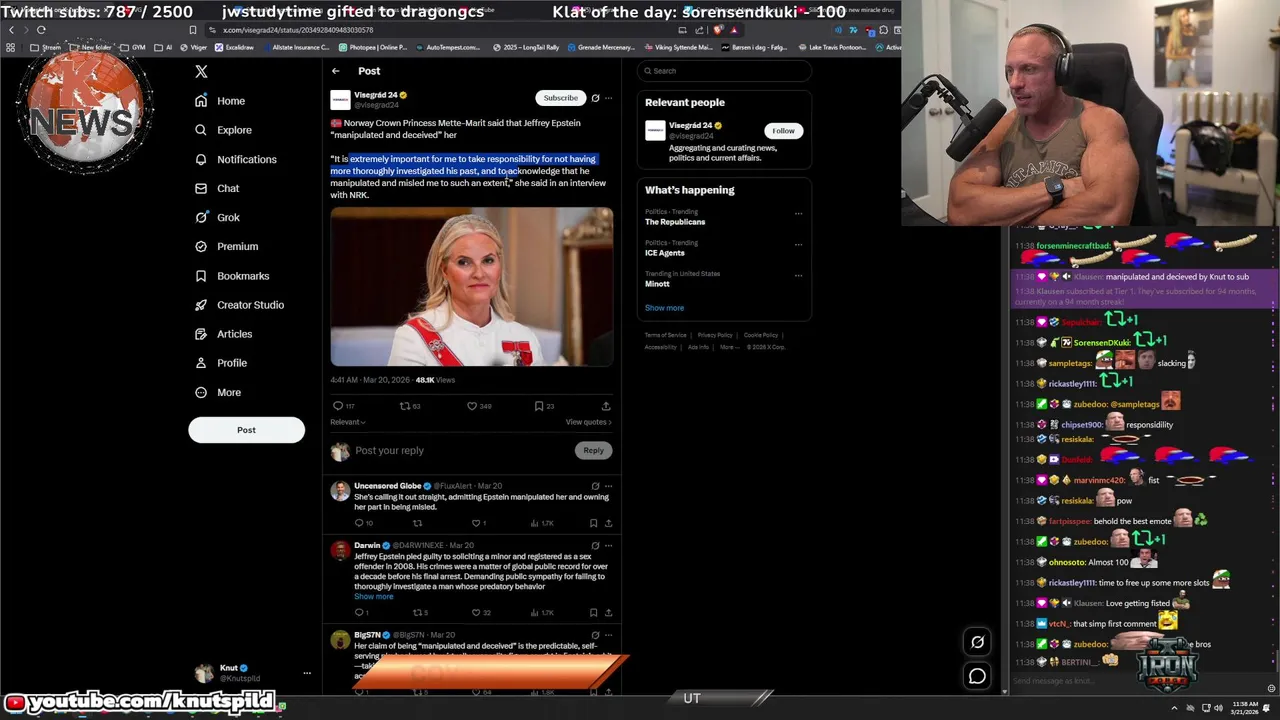
Task: Open the Premium page
Action: click(x=226, y=246)
